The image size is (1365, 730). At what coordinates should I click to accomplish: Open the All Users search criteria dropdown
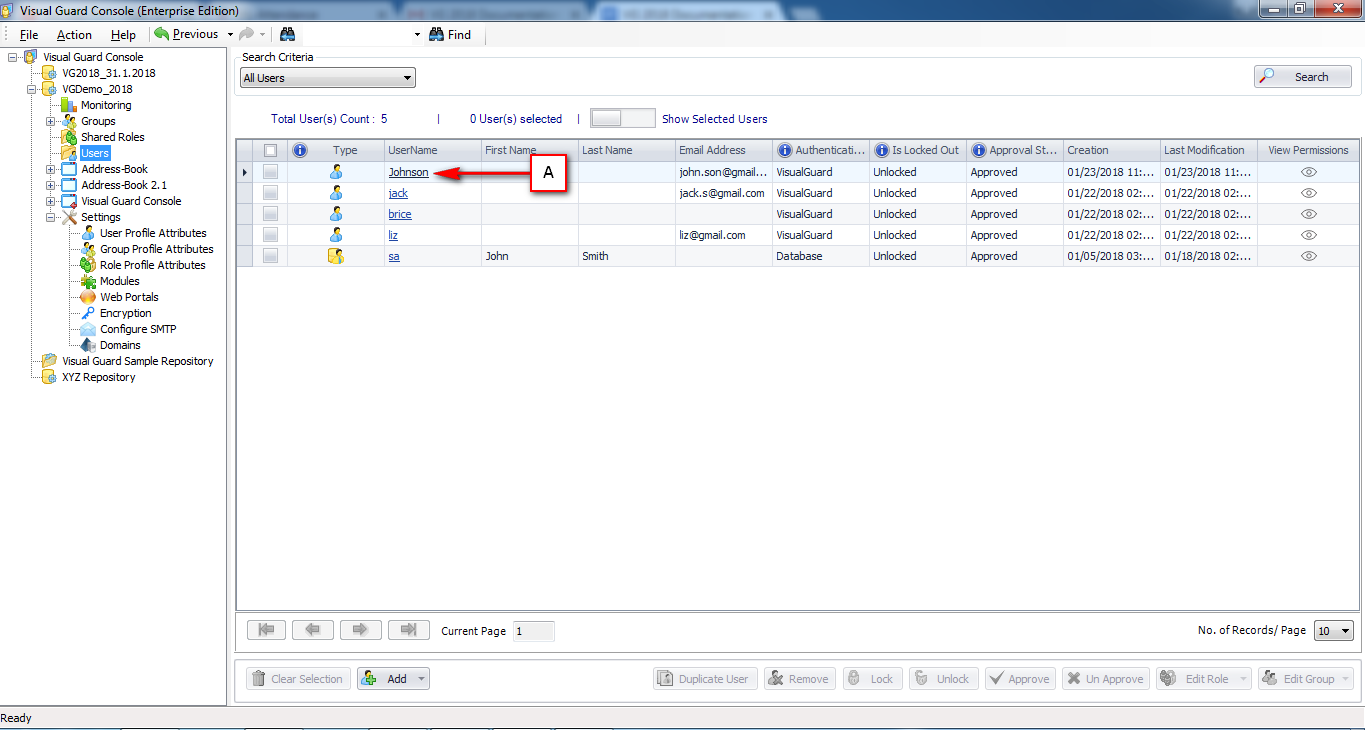[406, 77]
